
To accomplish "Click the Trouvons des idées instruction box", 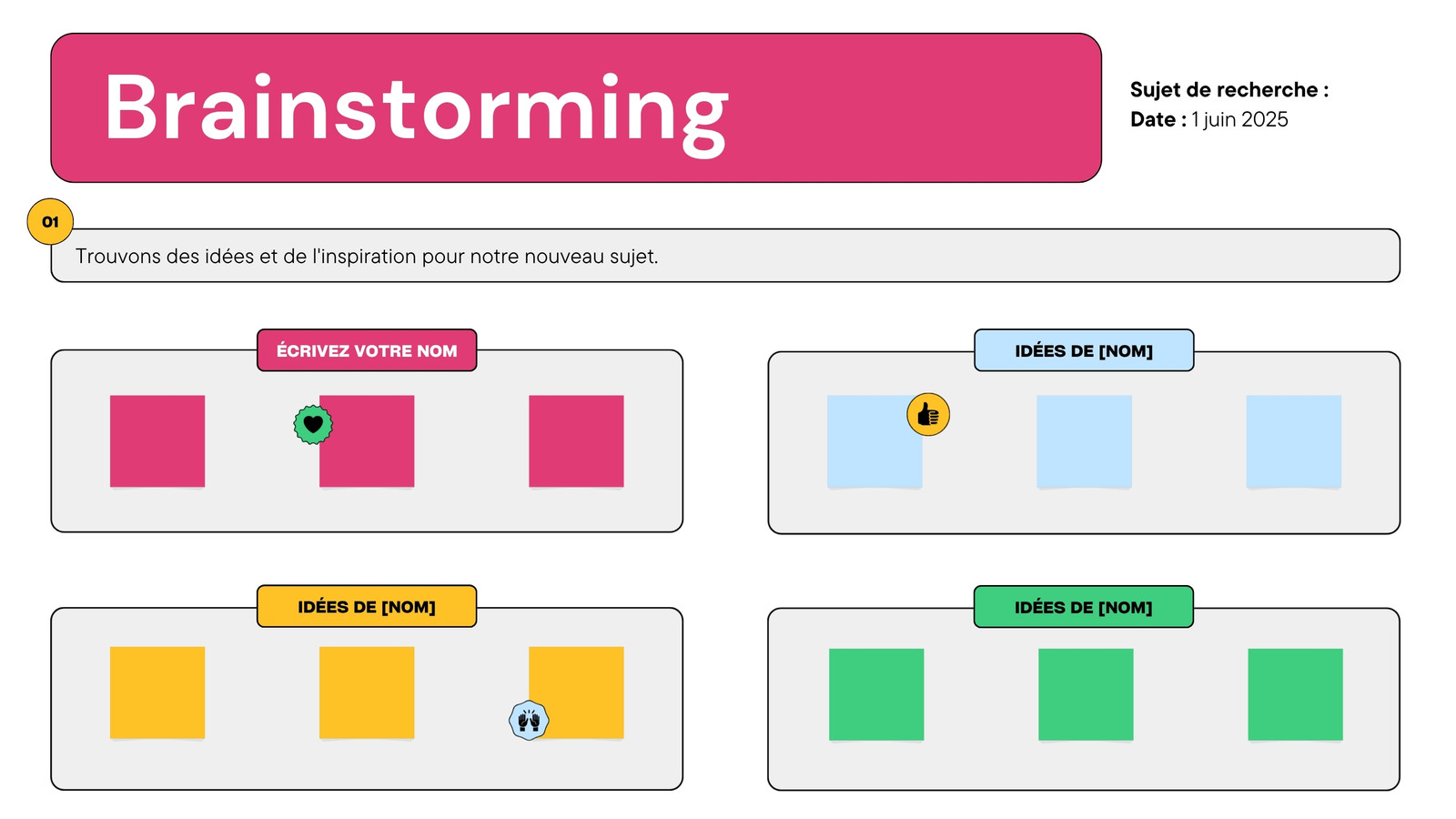I will coord(725,256).
